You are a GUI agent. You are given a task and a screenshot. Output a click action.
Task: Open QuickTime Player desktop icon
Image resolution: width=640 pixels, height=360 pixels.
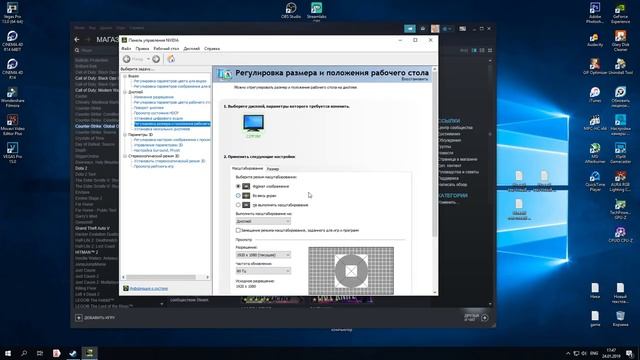coord(595,181)
